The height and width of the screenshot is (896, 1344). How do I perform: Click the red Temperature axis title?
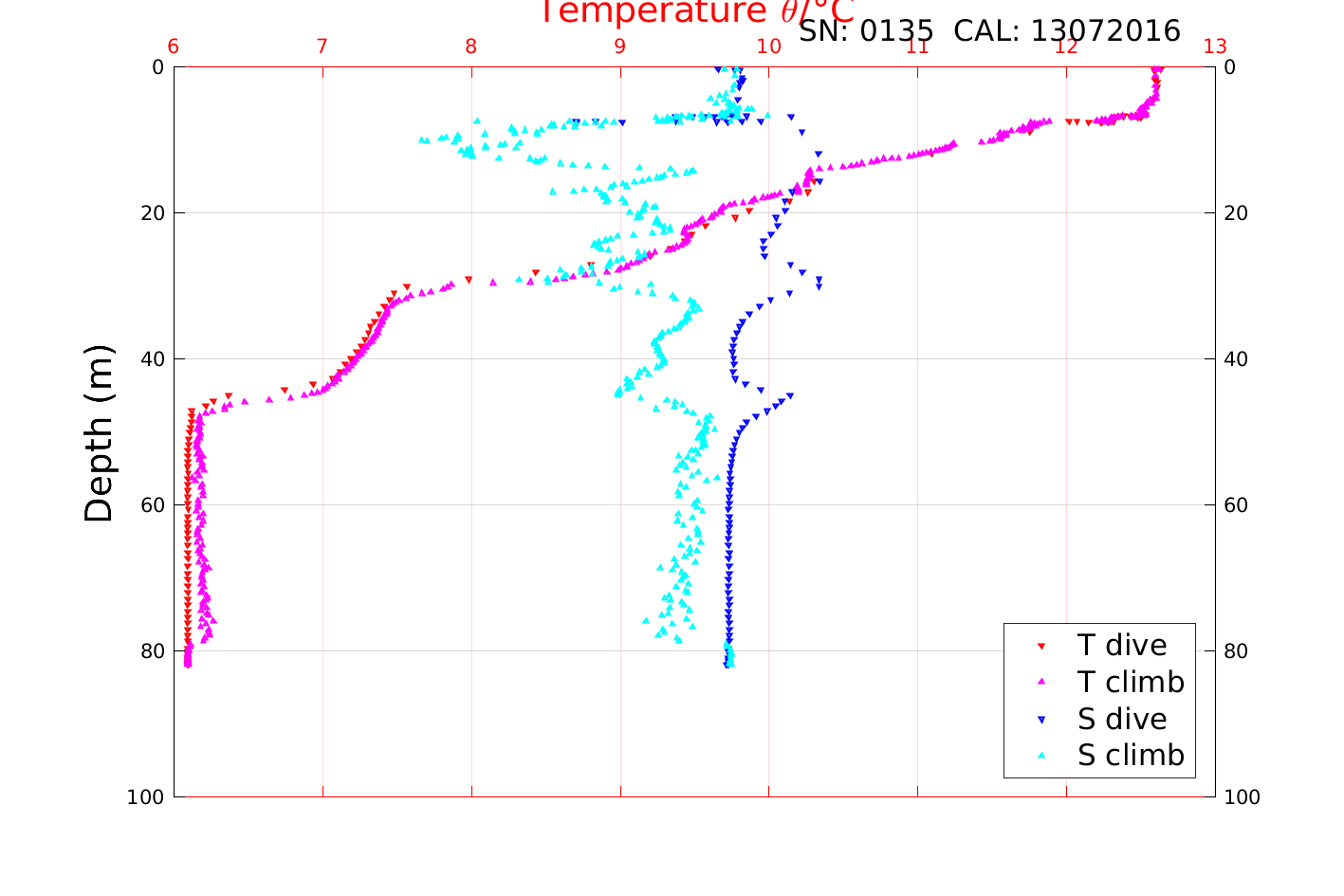click(697, 12)
